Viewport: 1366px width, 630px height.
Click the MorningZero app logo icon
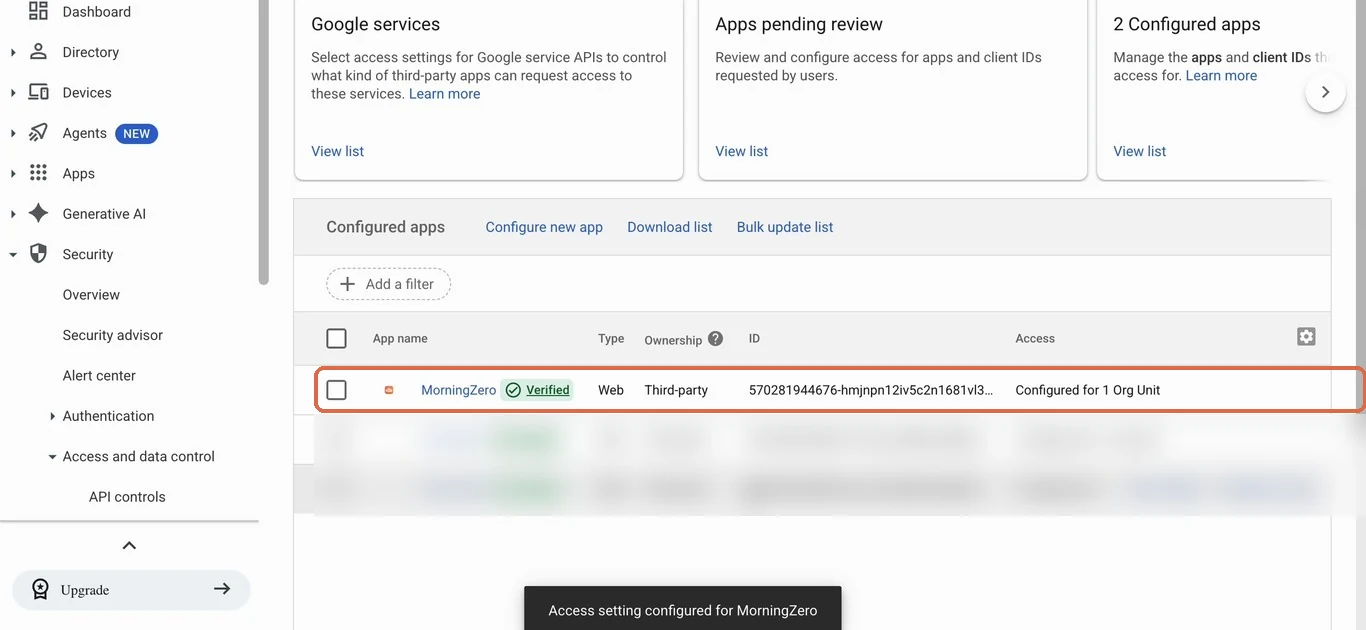[x=389, y=390]
